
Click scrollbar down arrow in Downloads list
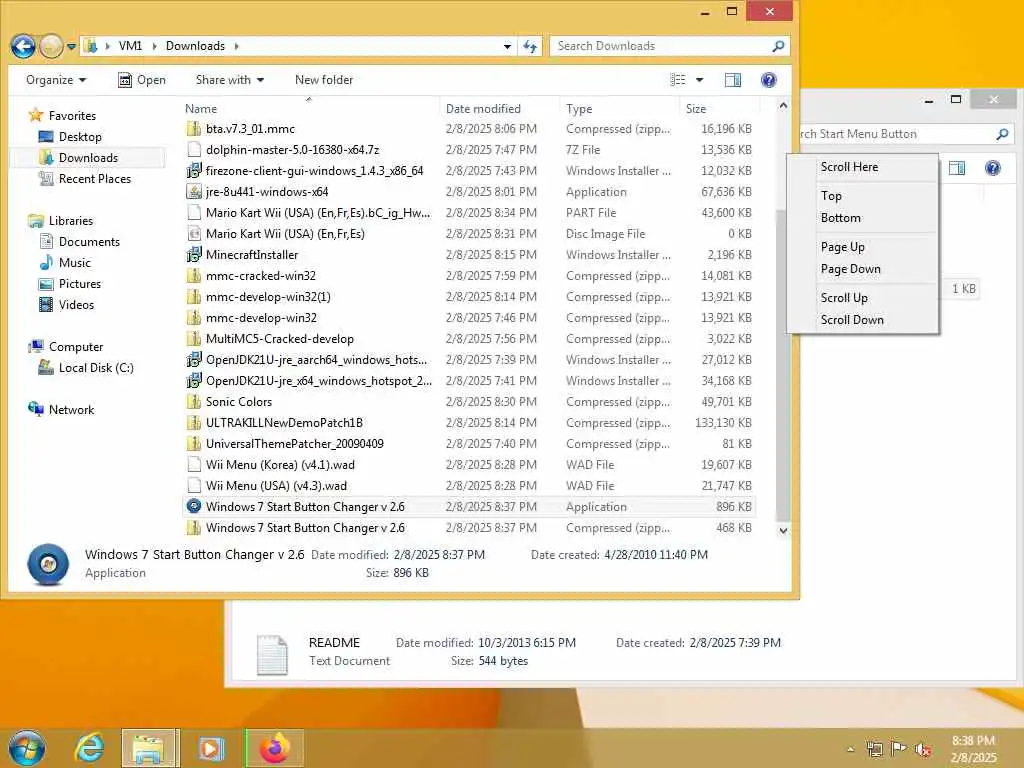click(783, 530)
